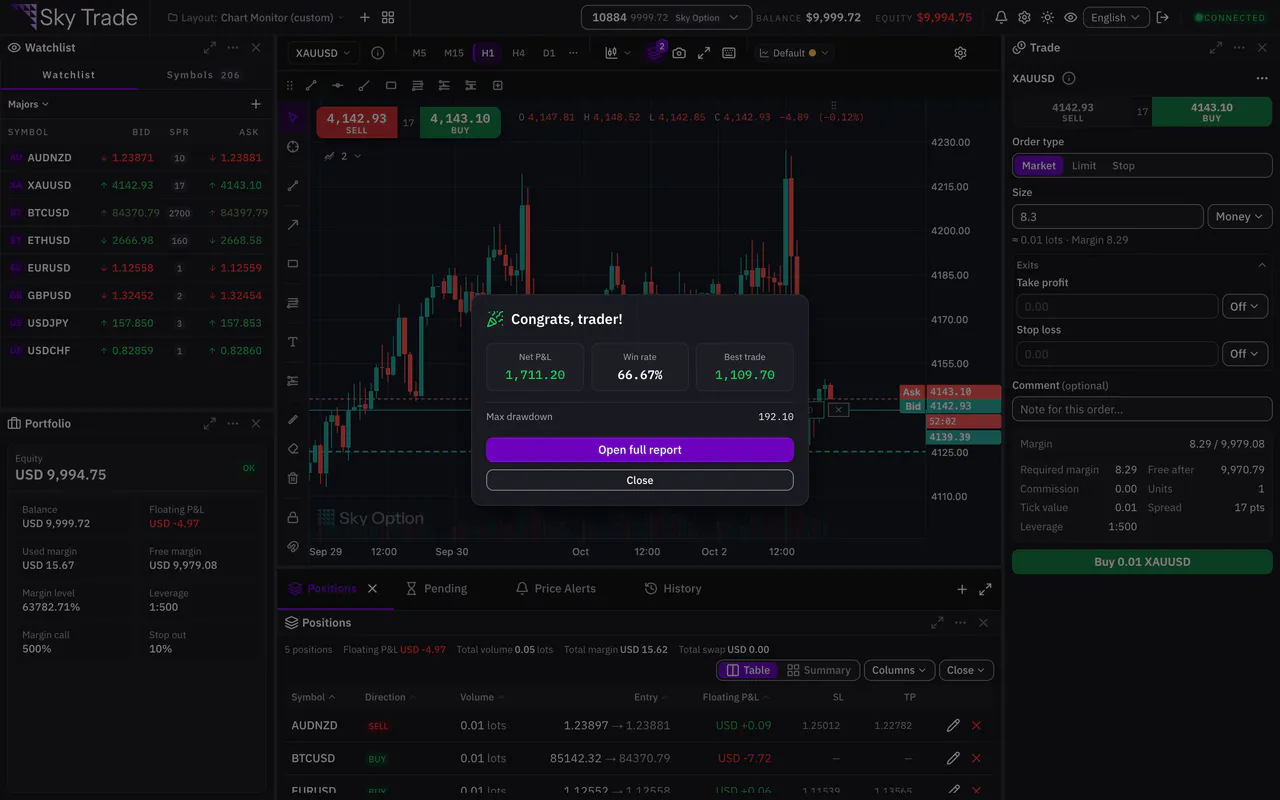Screen dimensions: 1280x800
Task: Switch to the Pending tab
Action: pyautogui.click(x=437, y=589)
